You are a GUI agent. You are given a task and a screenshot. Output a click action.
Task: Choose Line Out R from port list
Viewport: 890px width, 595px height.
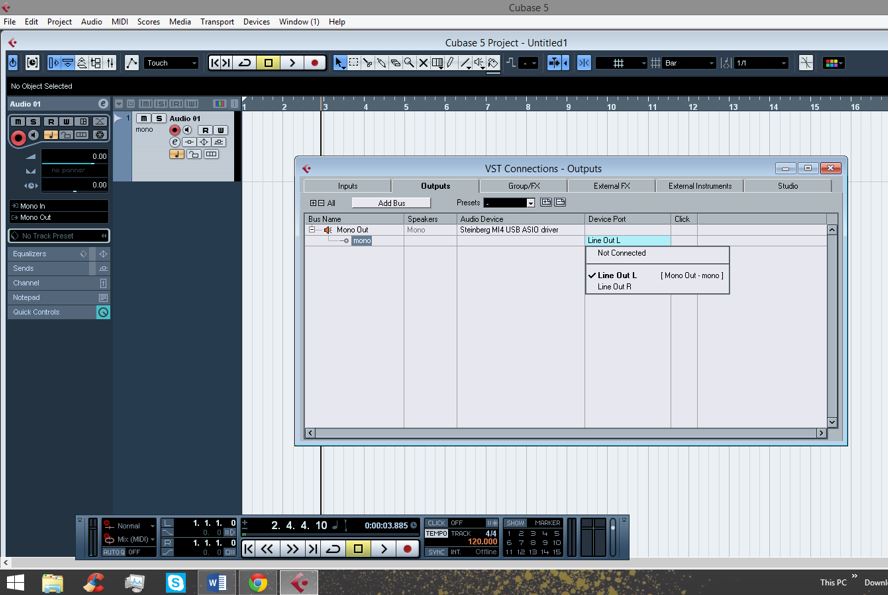[x=657, y=287]
